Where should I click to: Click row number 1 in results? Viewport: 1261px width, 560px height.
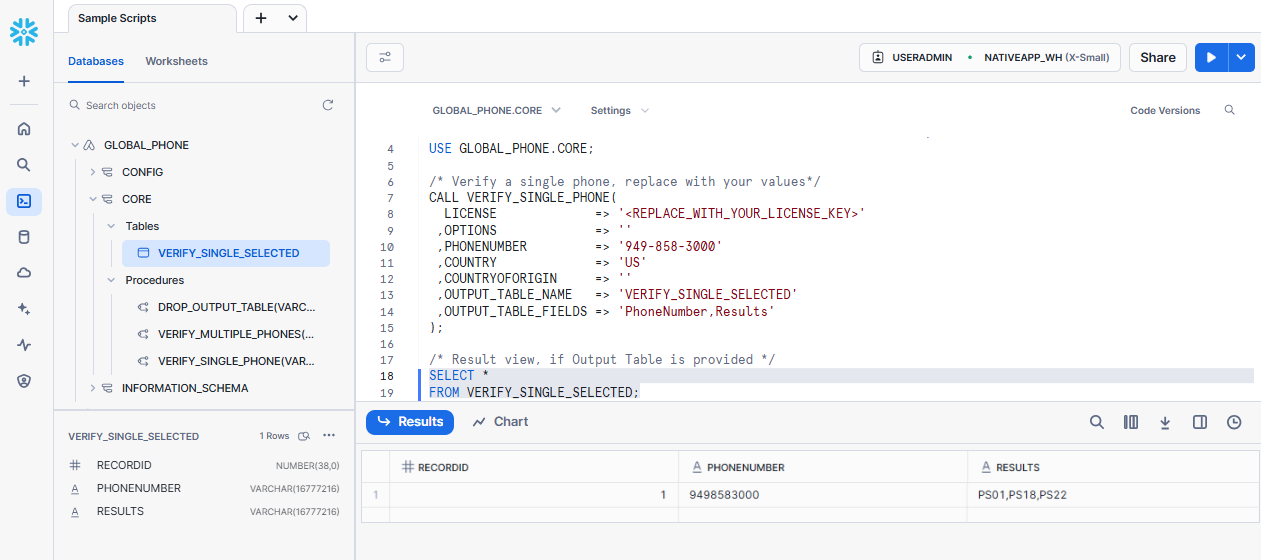pyautogui.click(x=375, y=495)
